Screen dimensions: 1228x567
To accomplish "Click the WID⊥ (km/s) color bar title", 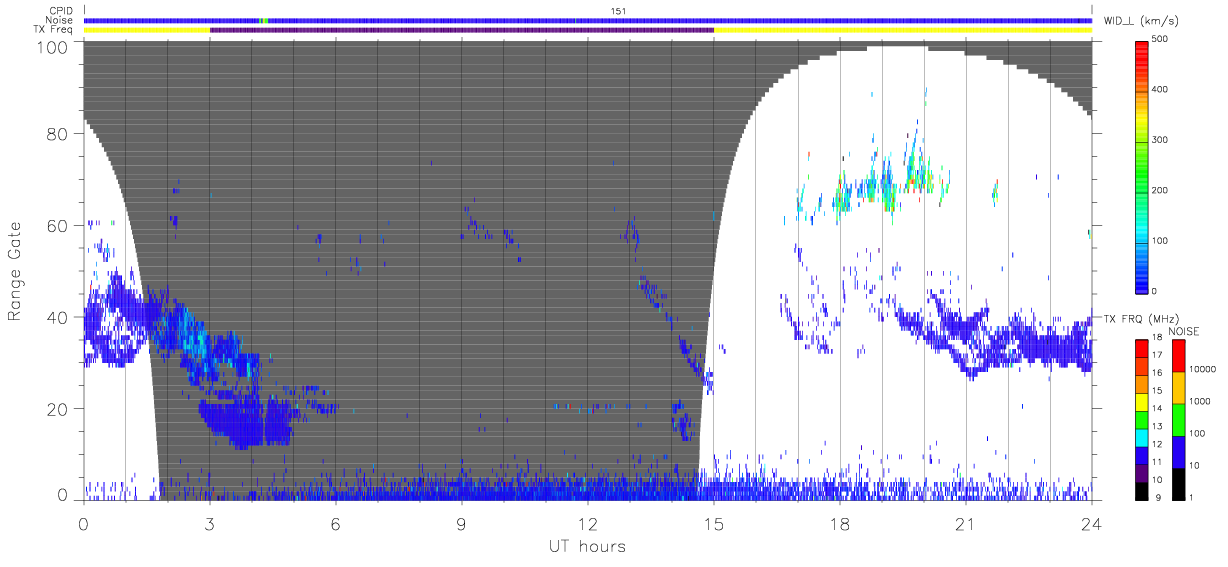I will click(x=1141, y=20).
